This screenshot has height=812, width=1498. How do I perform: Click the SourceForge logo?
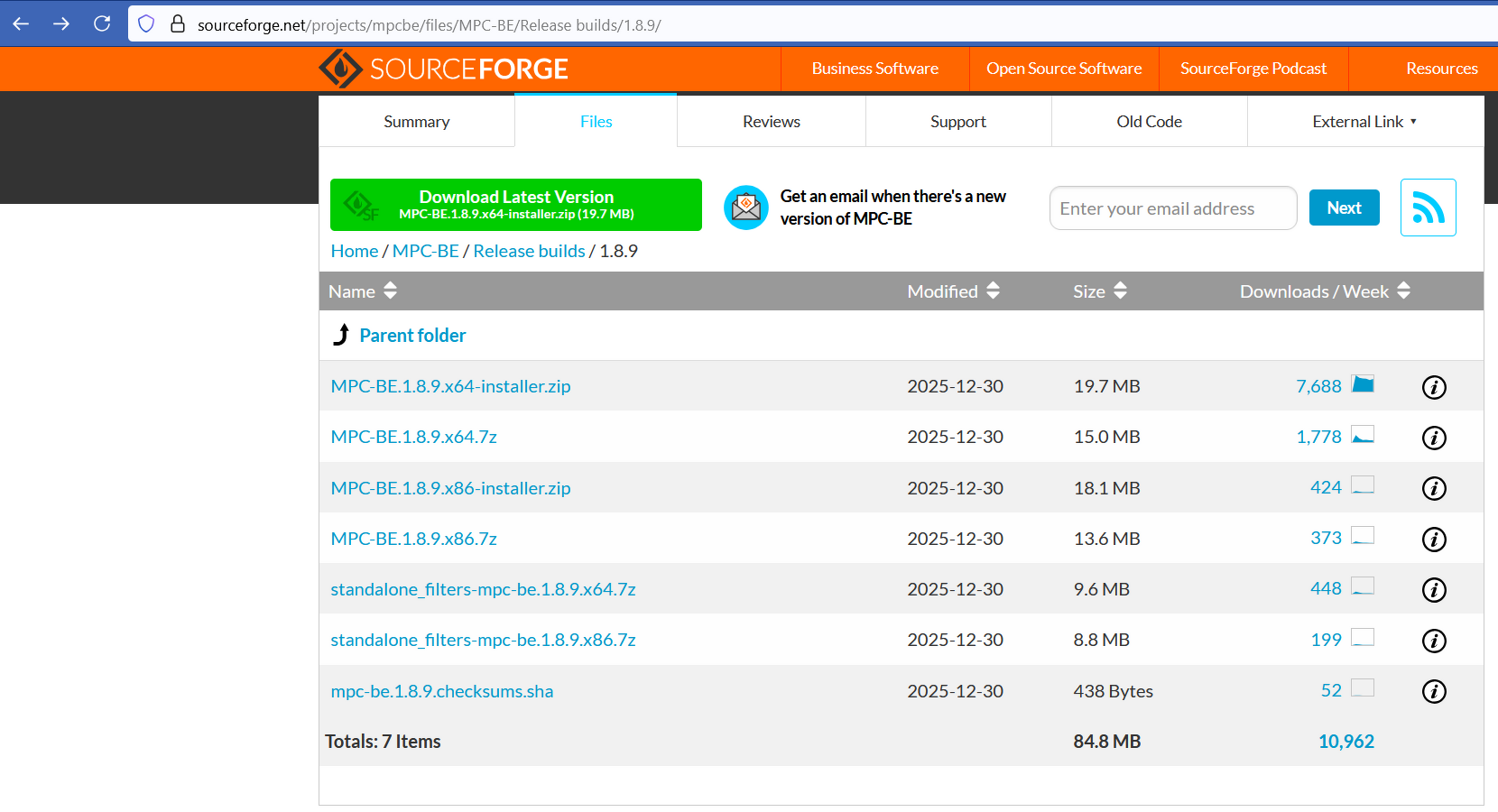click(443, 69)
